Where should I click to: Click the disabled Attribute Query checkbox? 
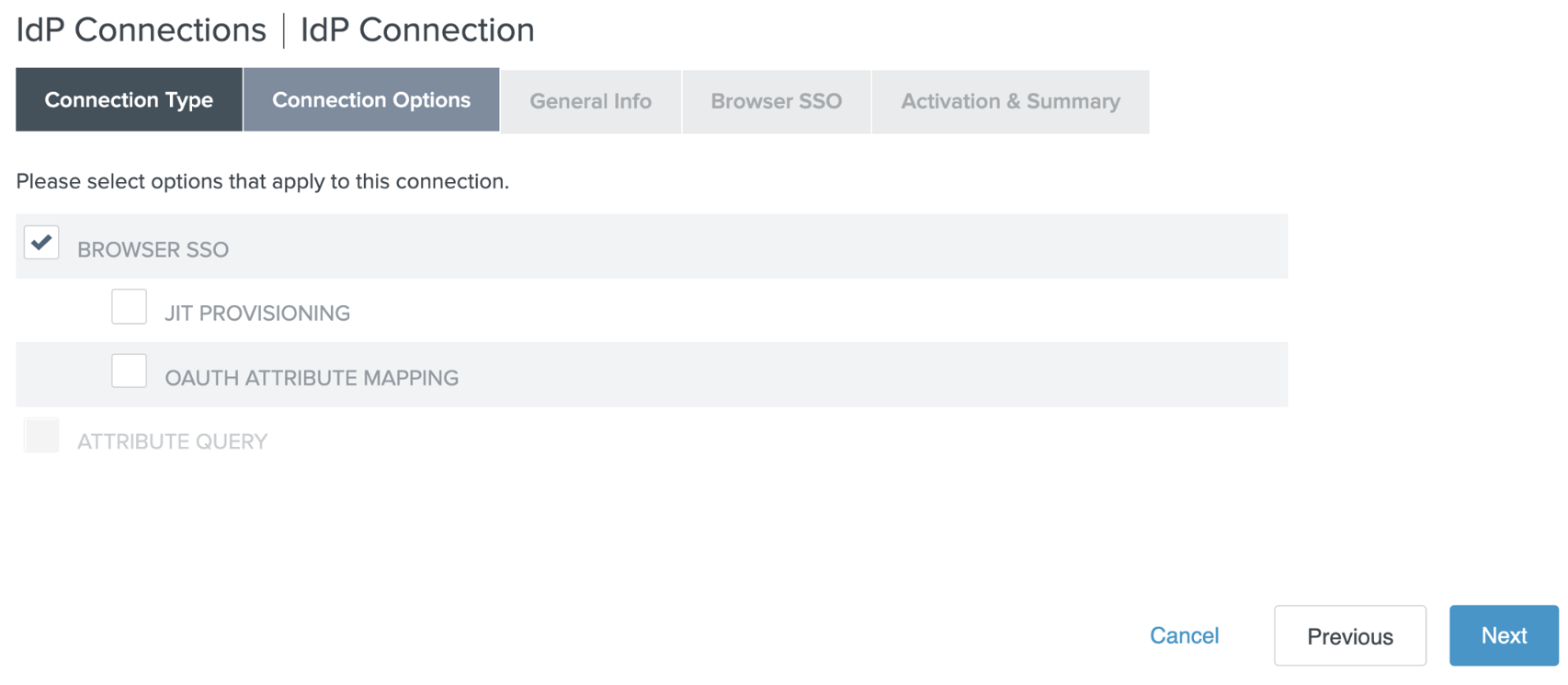41,436
